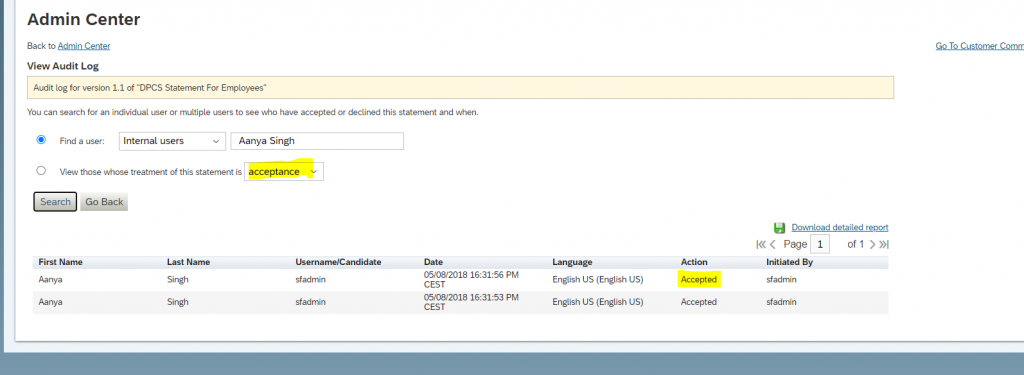Click the green Download detailed report save icon
1024x375 pixels.
click(779, 227)
